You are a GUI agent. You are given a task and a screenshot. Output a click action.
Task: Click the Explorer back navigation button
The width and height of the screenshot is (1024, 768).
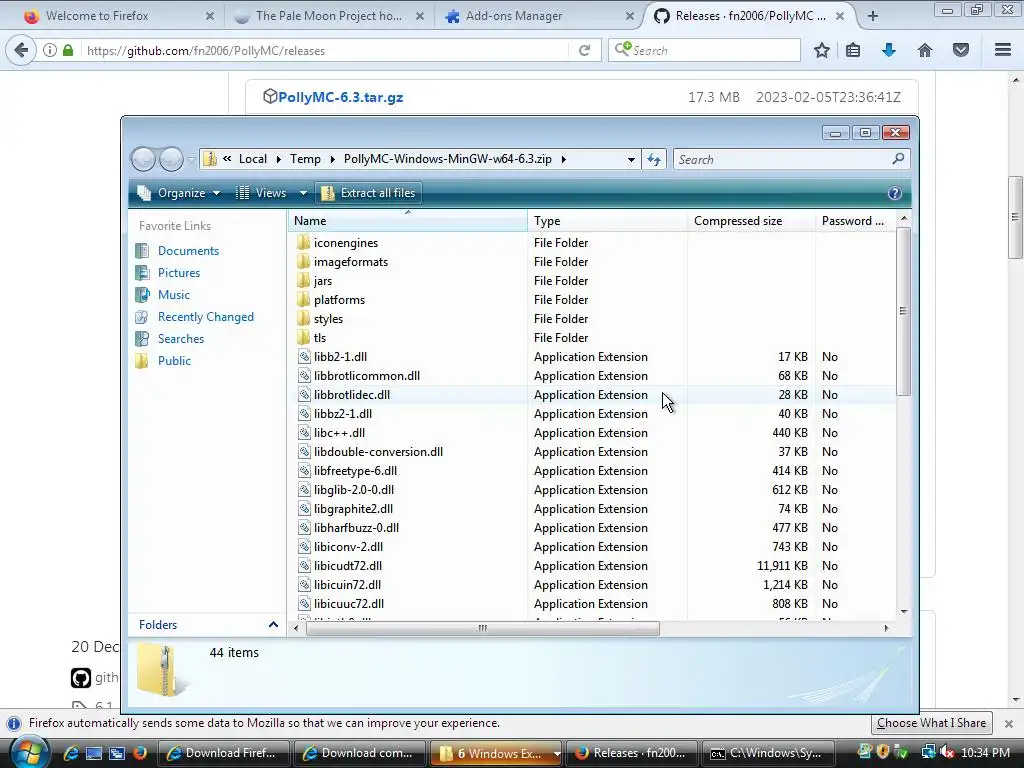143,159
